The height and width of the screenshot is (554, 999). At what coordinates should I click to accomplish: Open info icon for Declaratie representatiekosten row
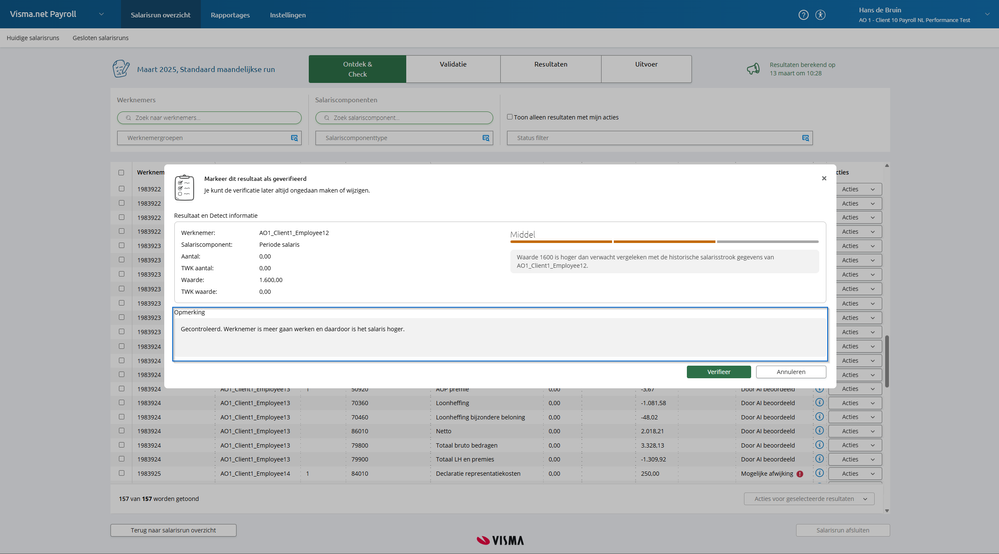pyautogui.click(x=819, y=473)
